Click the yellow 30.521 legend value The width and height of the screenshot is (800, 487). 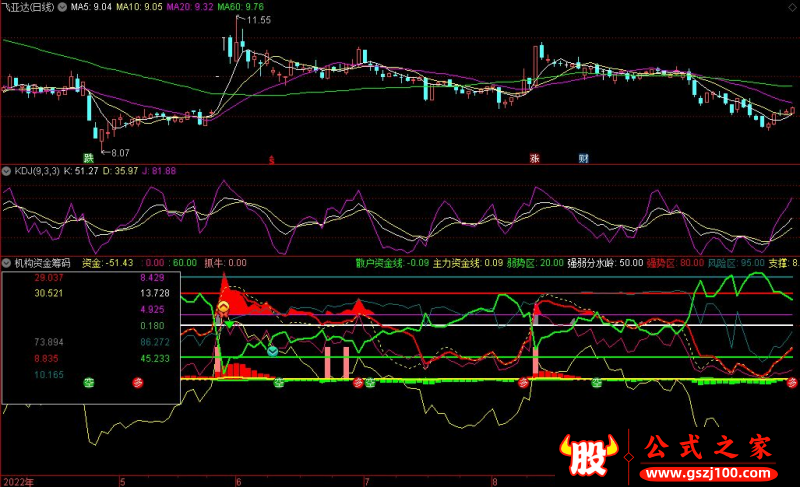49,293
